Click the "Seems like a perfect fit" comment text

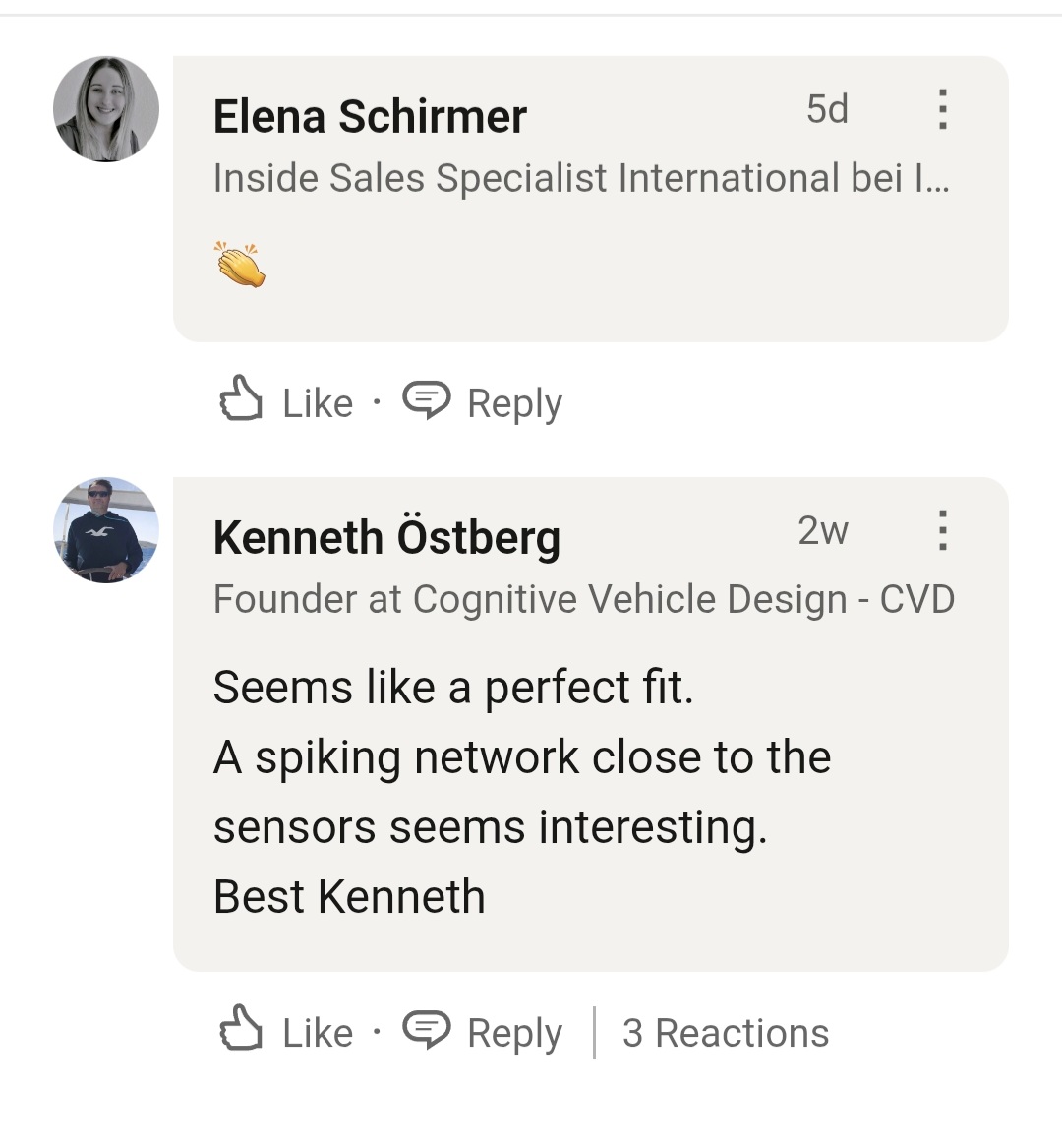click(453, 687)
